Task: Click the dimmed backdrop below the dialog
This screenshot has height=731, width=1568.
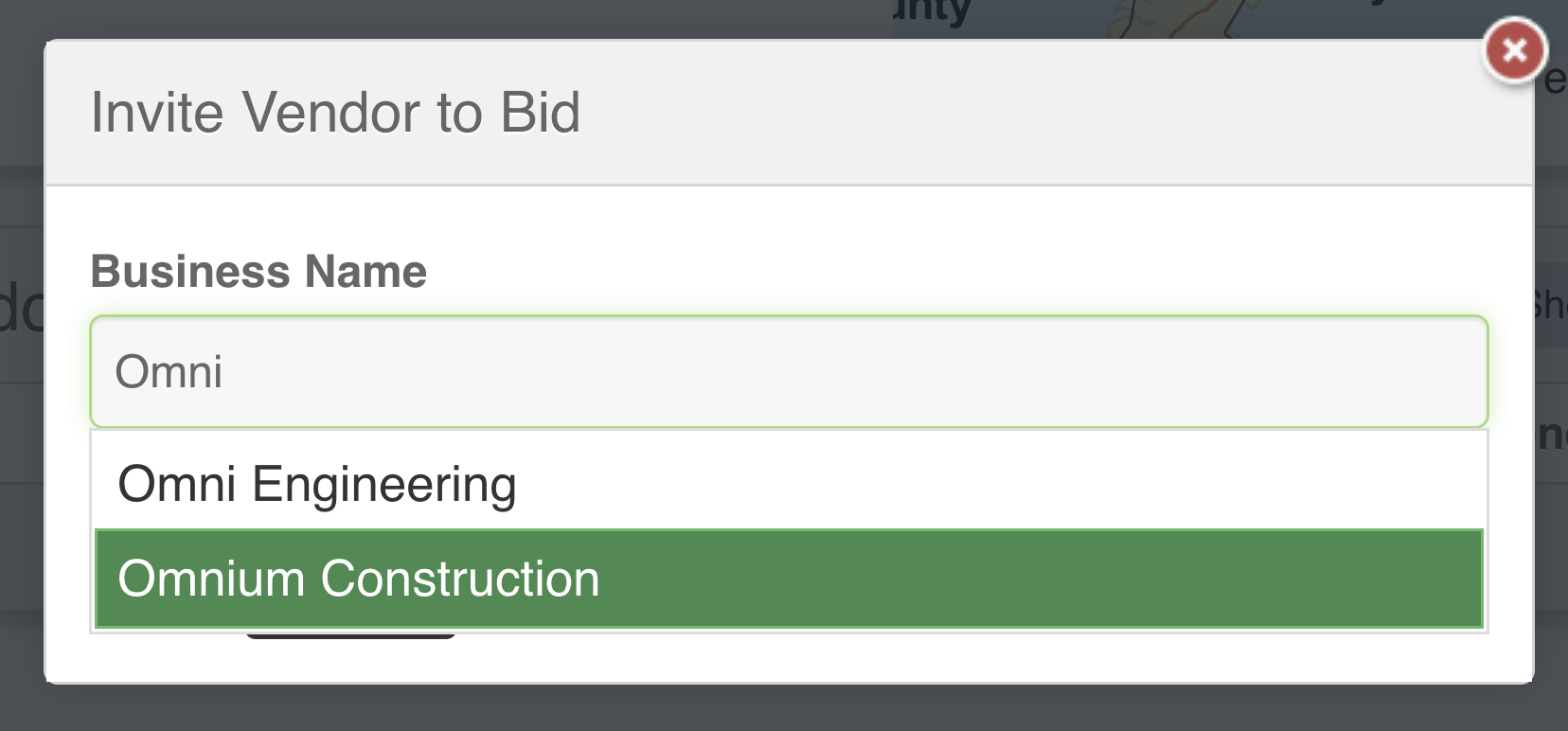Action: (784, 708)
